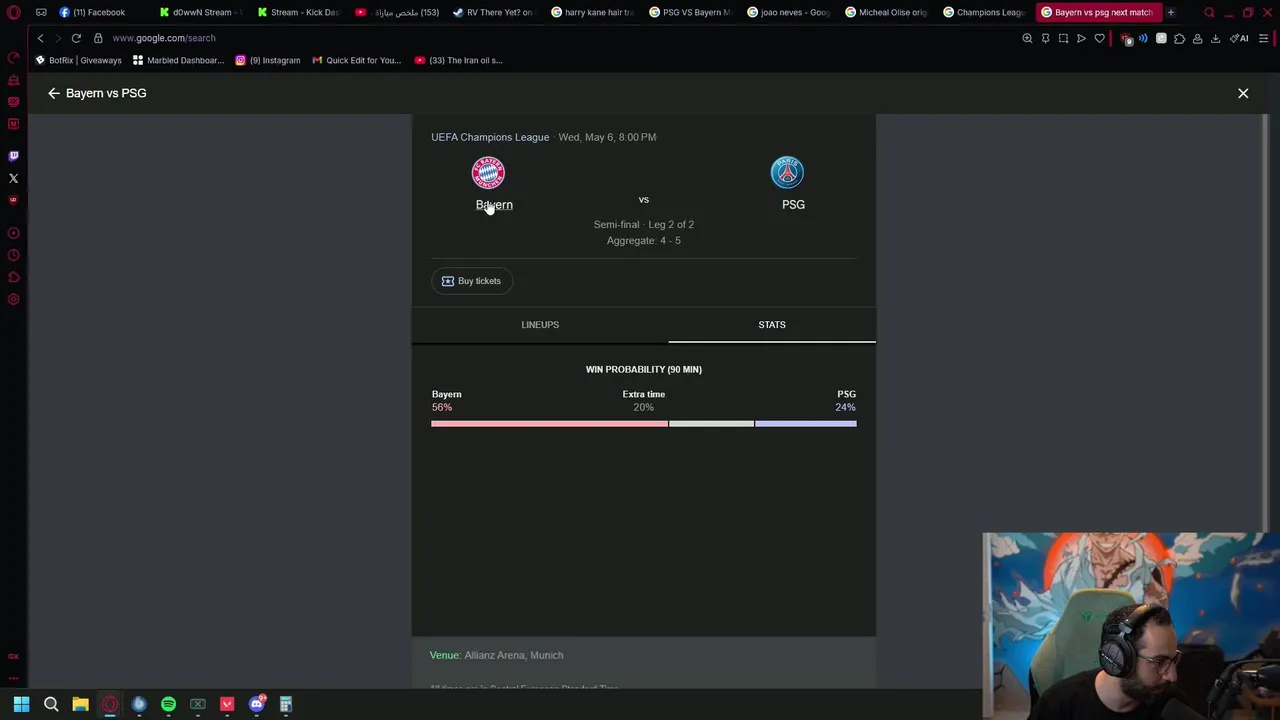Open the Champions League tab
1280x720 pixels.
pos(985,12)
